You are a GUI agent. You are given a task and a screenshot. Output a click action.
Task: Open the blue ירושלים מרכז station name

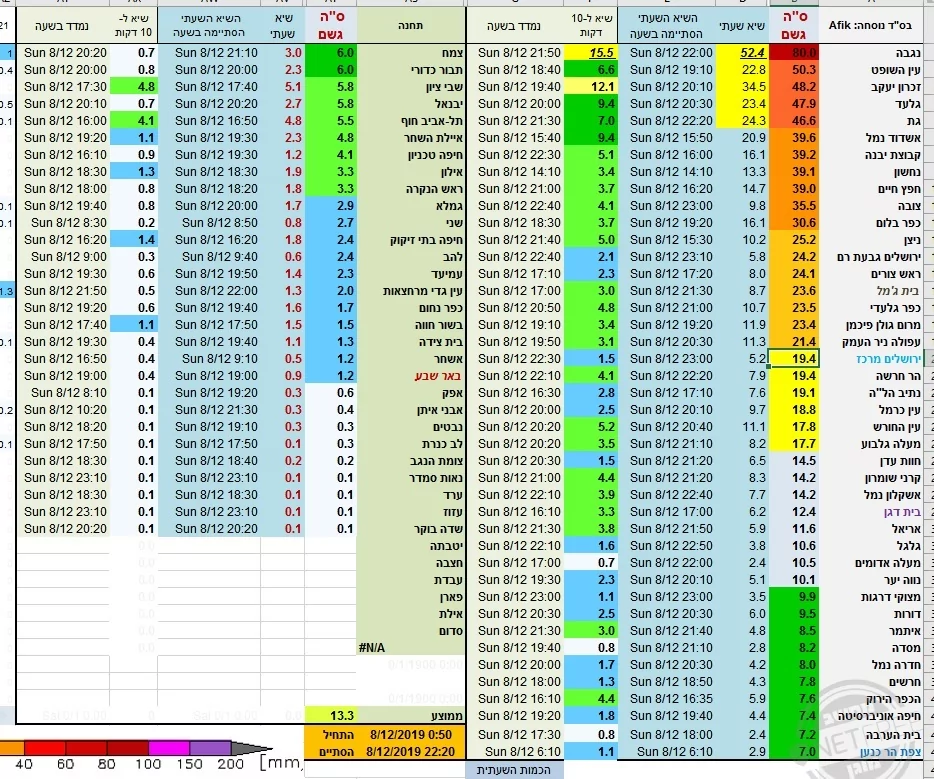[x=876, y=358]
